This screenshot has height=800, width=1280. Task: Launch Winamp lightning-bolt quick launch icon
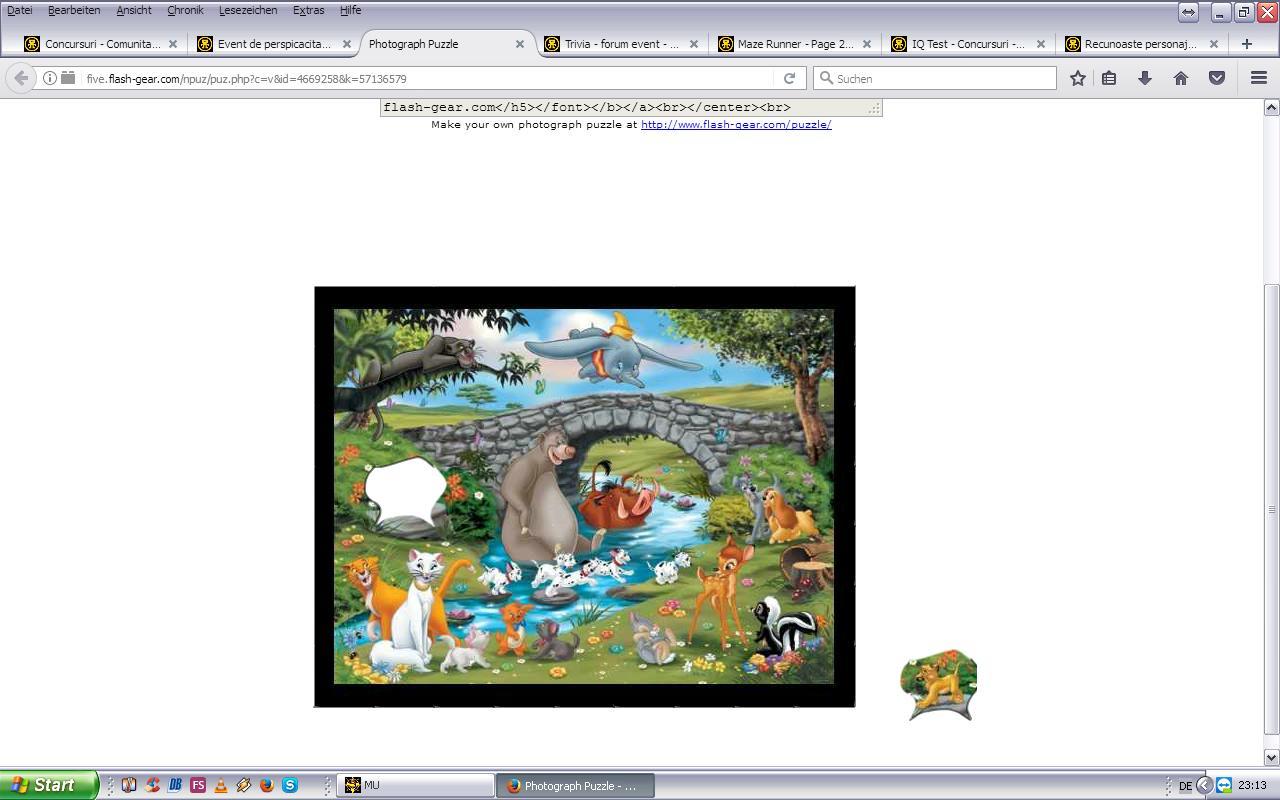[244, 786]
